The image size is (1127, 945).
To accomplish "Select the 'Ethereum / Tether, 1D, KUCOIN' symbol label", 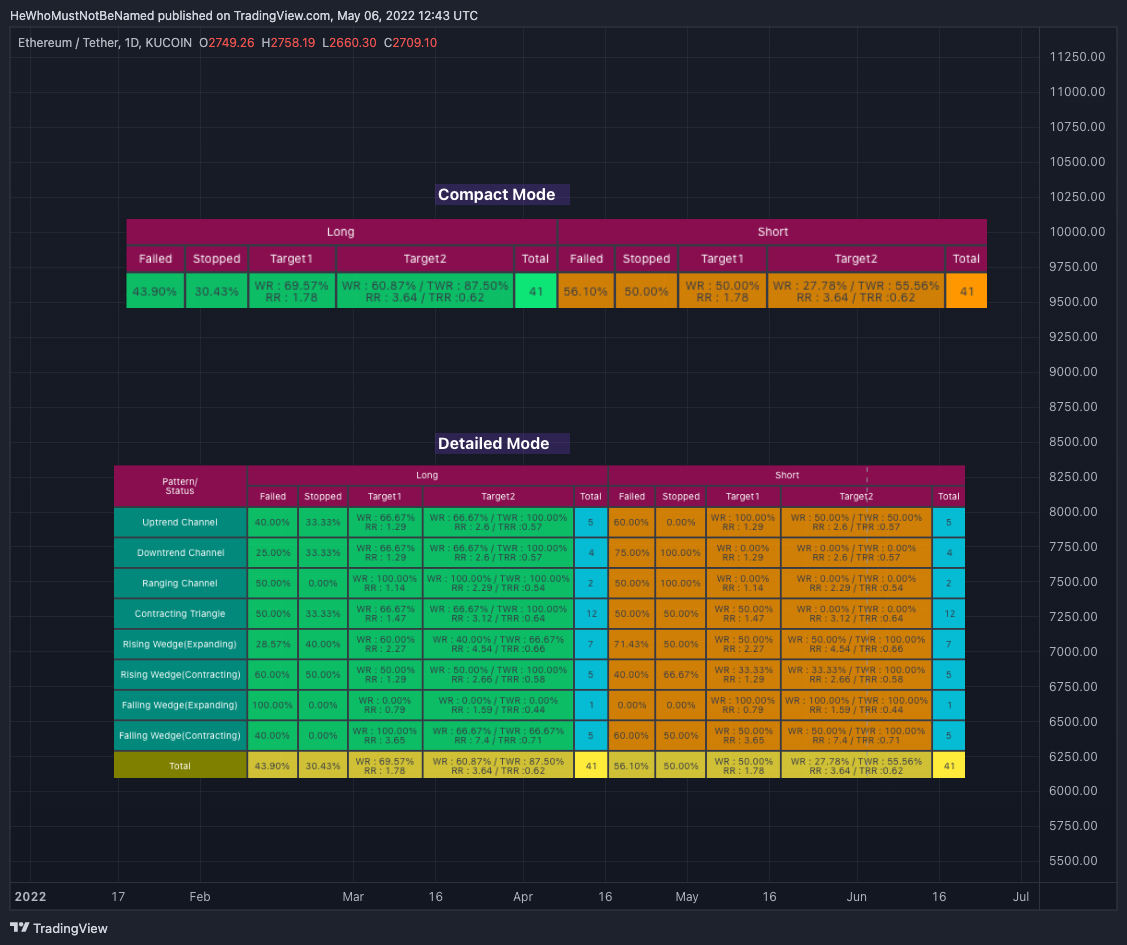I will coord(105,42).
